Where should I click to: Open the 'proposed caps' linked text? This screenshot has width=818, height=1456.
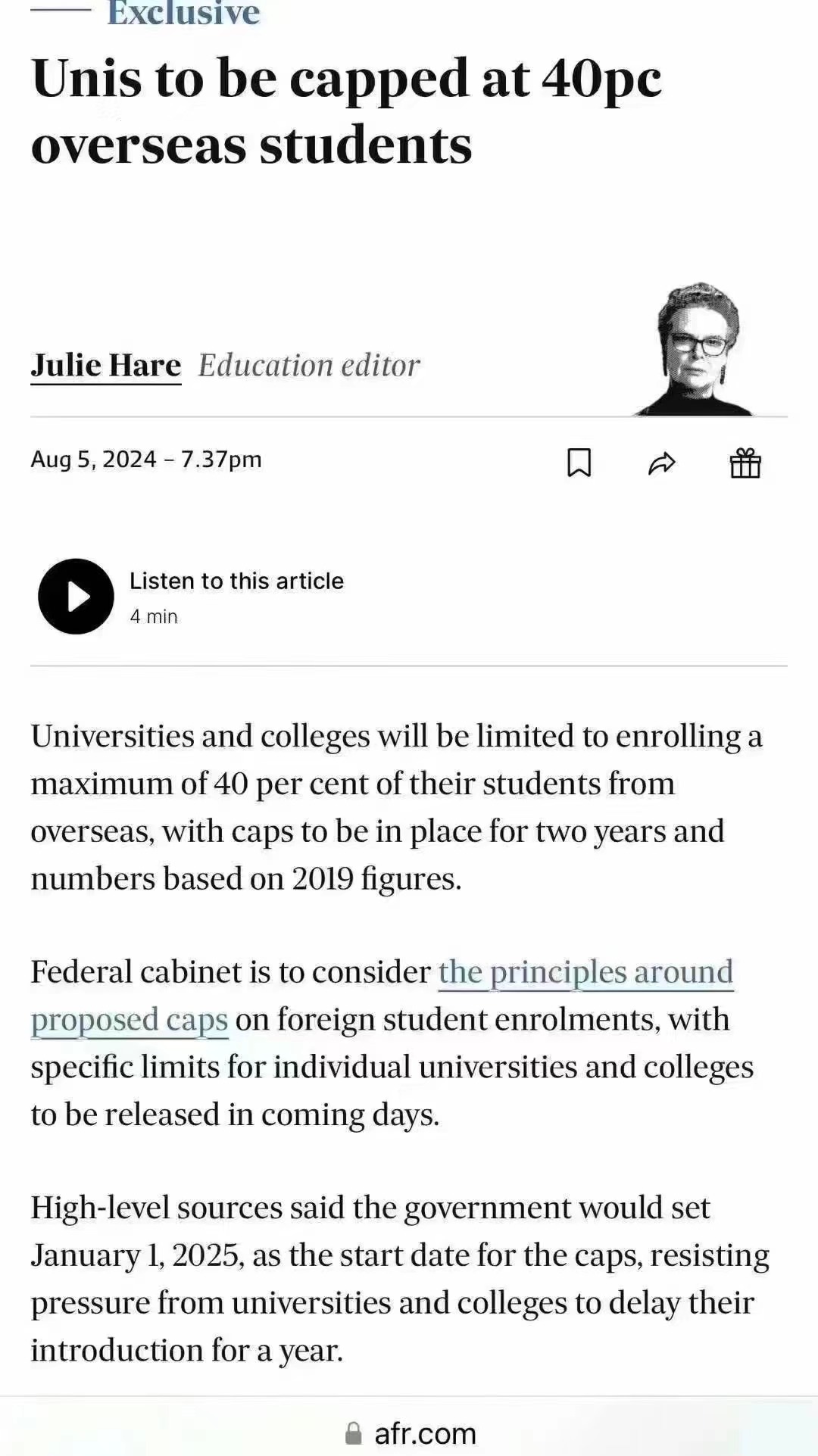coord(130,1021)
